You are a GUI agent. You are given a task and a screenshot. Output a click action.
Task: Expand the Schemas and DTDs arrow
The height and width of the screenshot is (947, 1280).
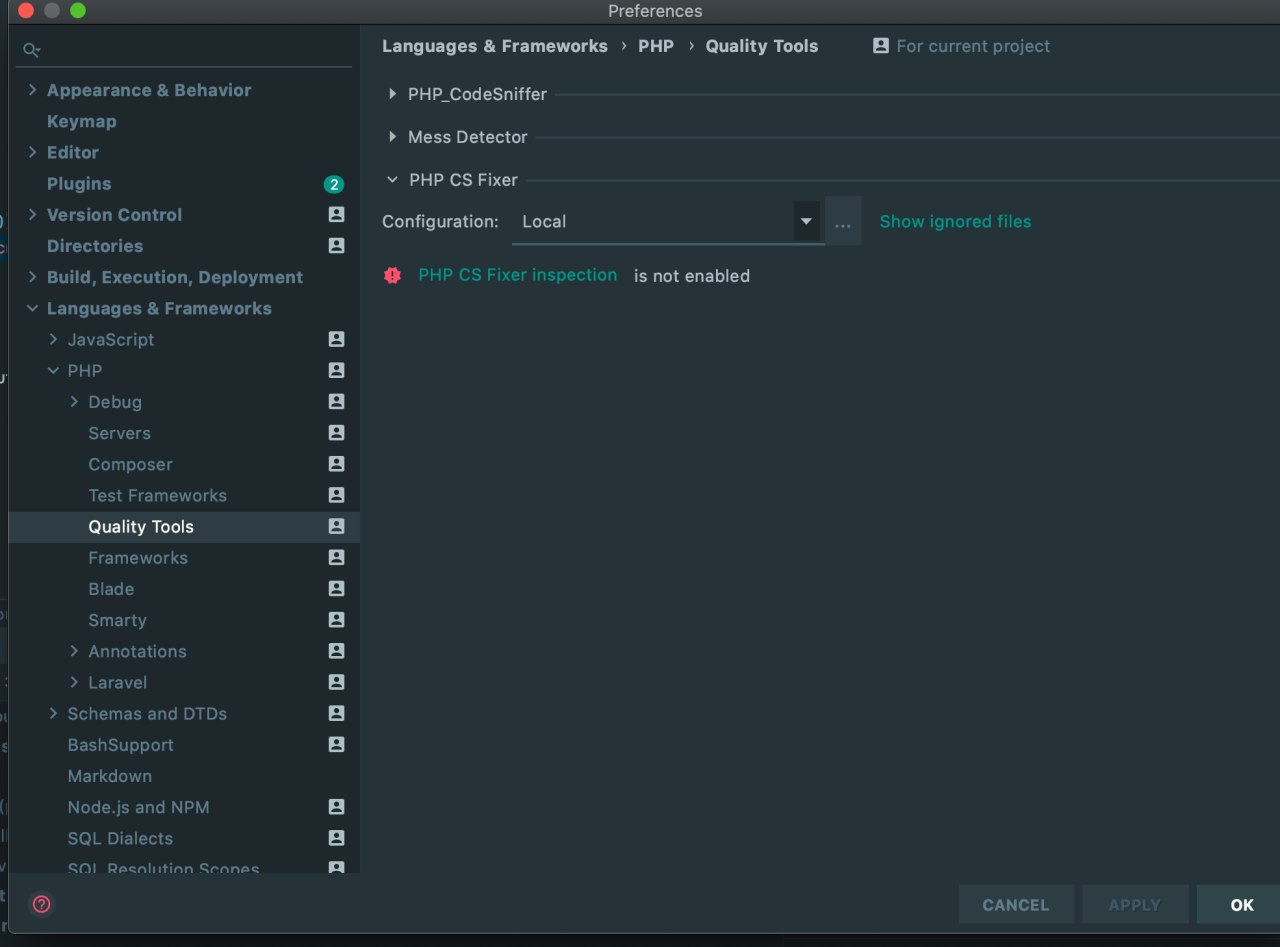[x=54, y=714]
